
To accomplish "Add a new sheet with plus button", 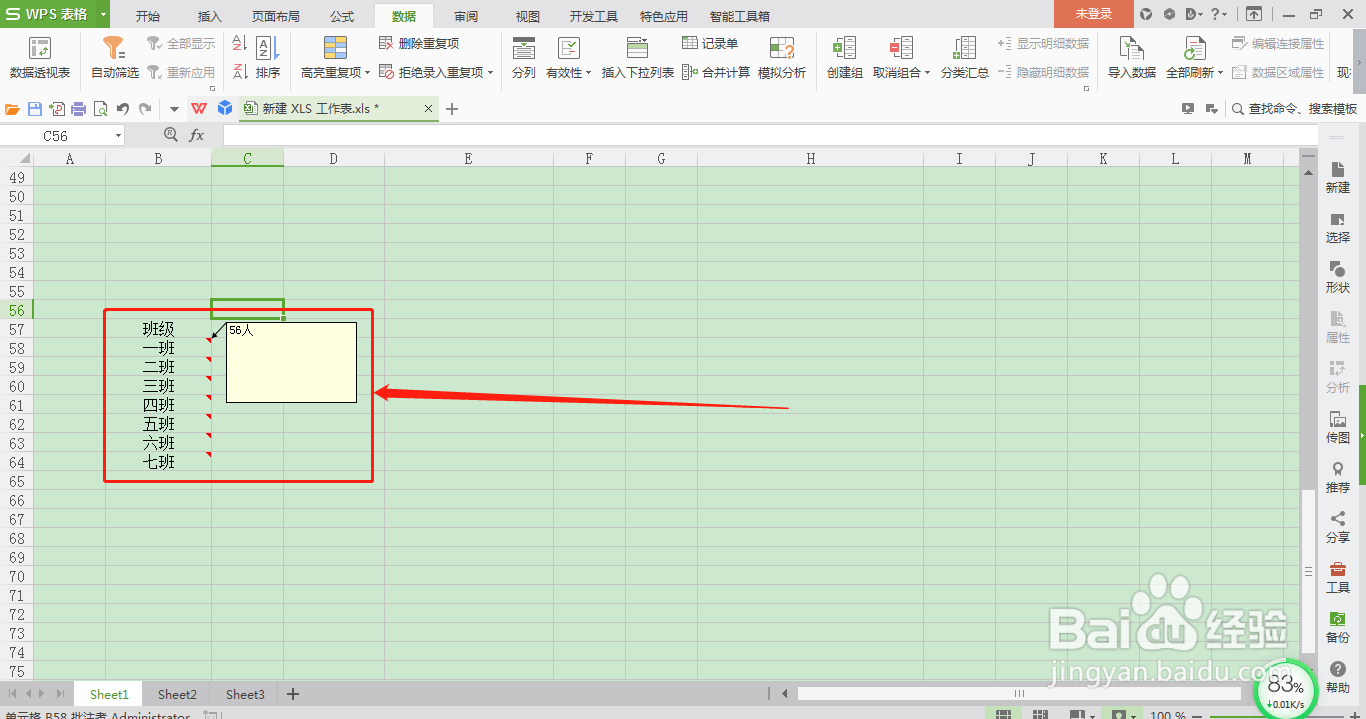I will pos(293,694).
